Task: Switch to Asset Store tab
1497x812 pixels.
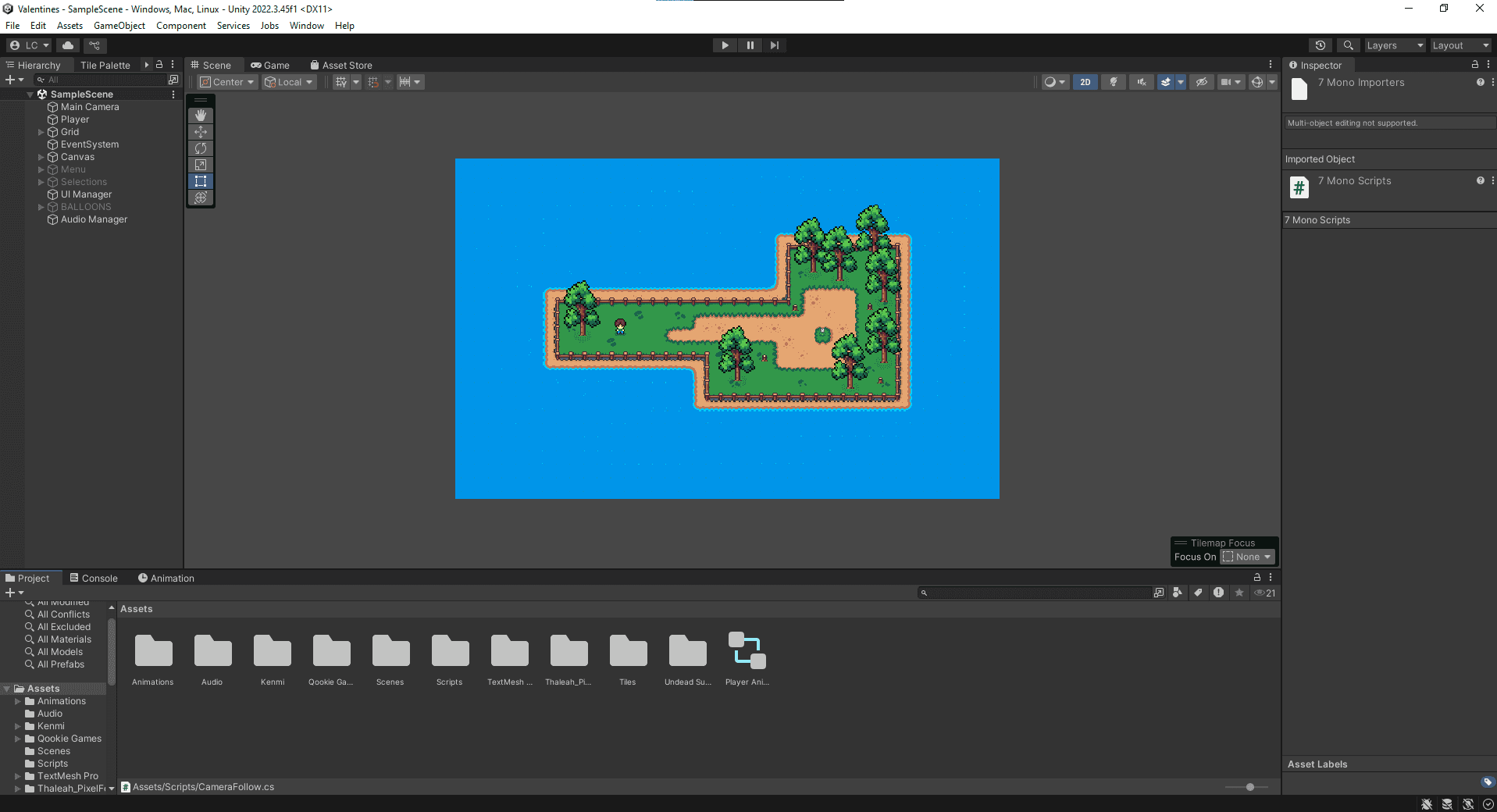Action: 341,65
